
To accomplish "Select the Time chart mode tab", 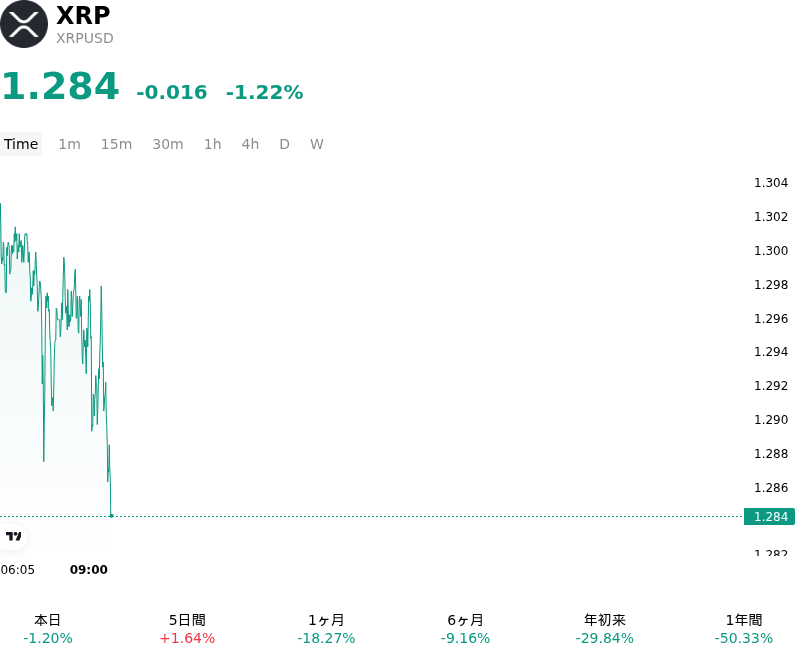I will [21, 144].
